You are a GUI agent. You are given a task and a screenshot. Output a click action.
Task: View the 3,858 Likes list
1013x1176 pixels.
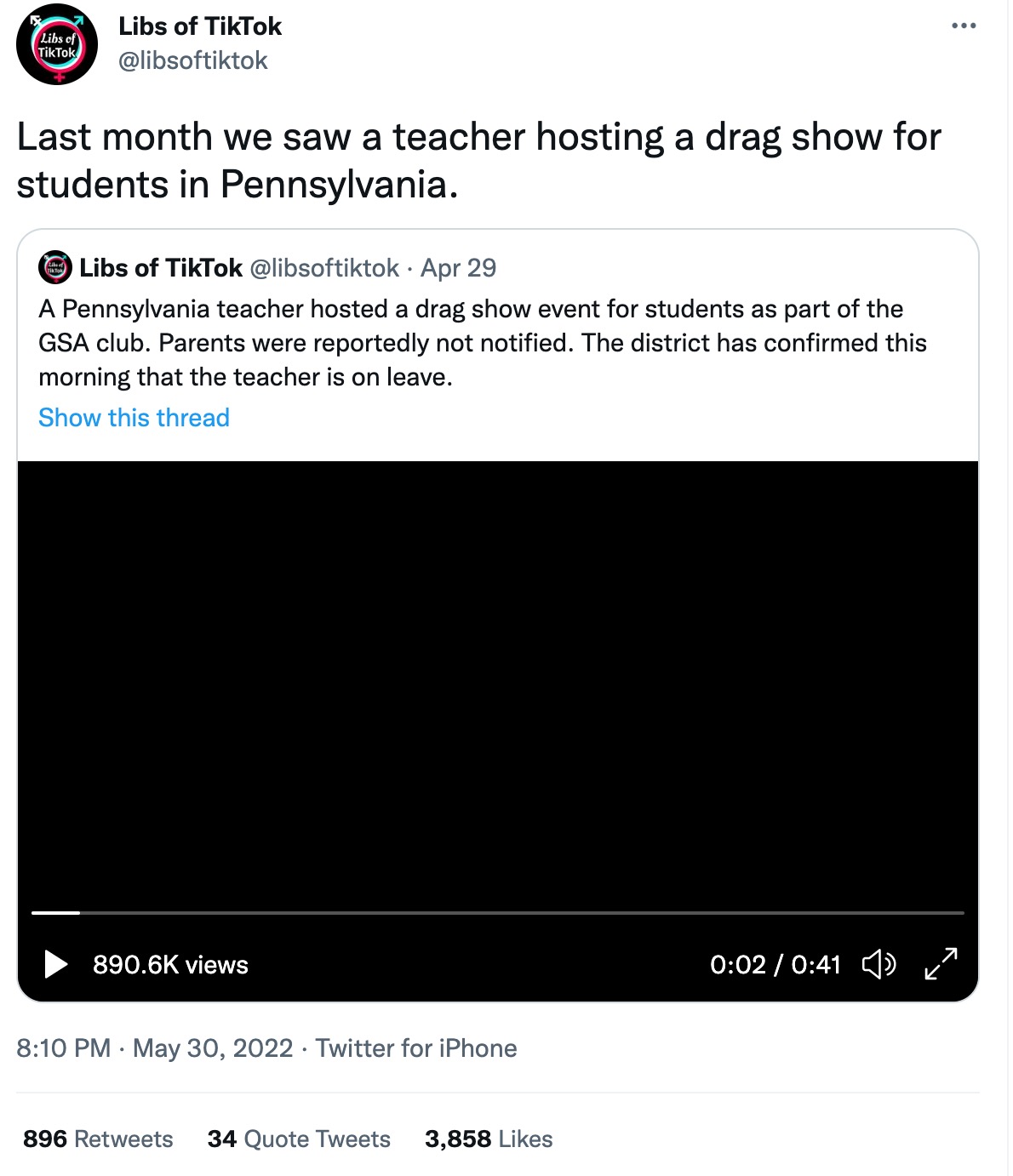(489, 1139)
